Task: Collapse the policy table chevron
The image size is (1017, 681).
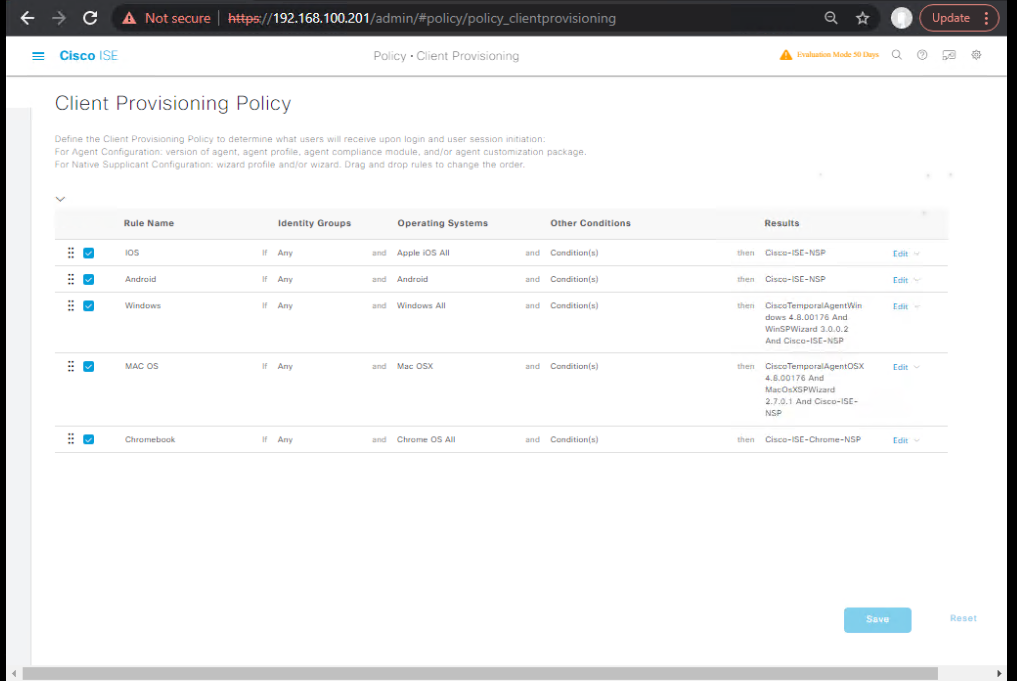Action: [60, 199]
